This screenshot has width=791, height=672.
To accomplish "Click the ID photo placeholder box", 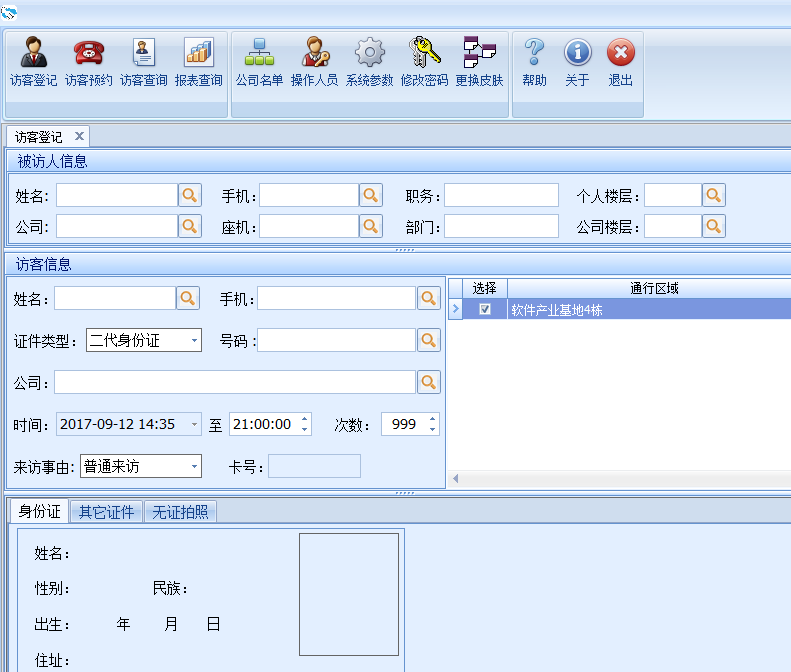I will pyautogui.click(x=349, y=594).
